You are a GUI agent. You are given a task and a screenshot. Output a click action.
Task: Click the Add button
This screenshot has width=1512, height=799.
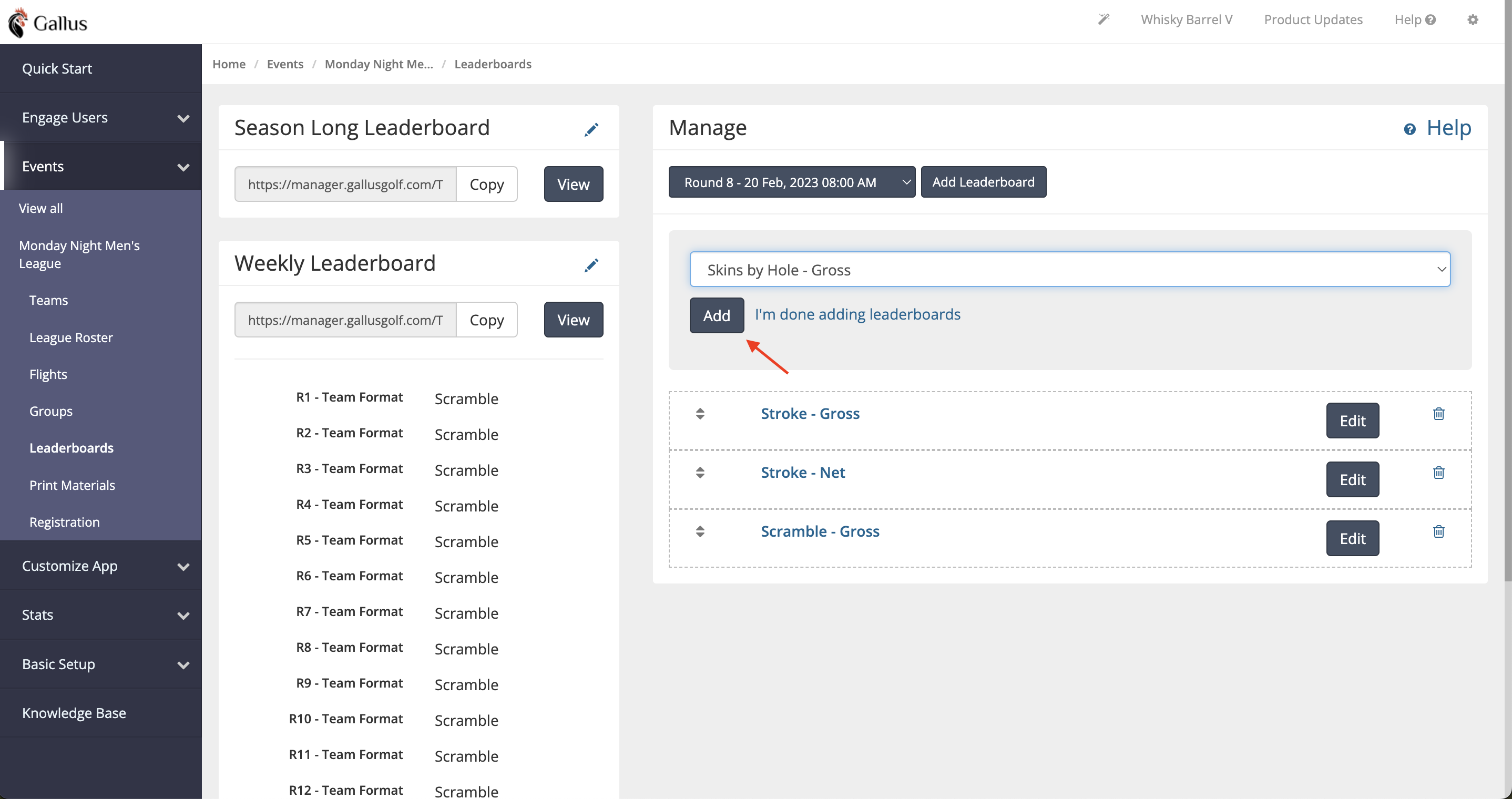[x=717, y=315]
